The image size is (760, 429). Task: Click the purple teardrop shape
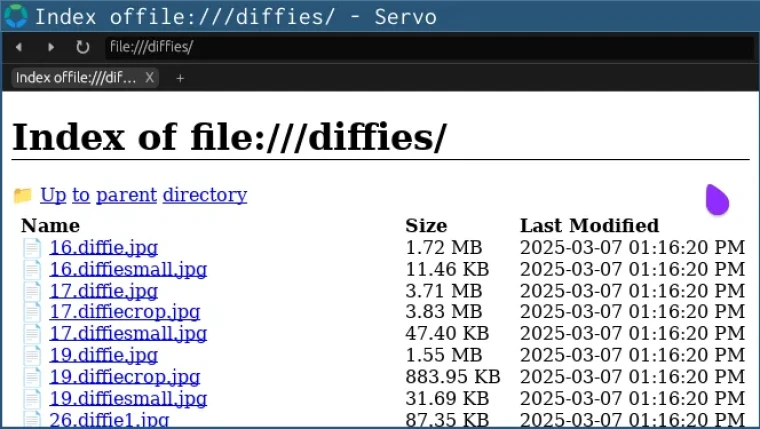(x=717, y=199)
